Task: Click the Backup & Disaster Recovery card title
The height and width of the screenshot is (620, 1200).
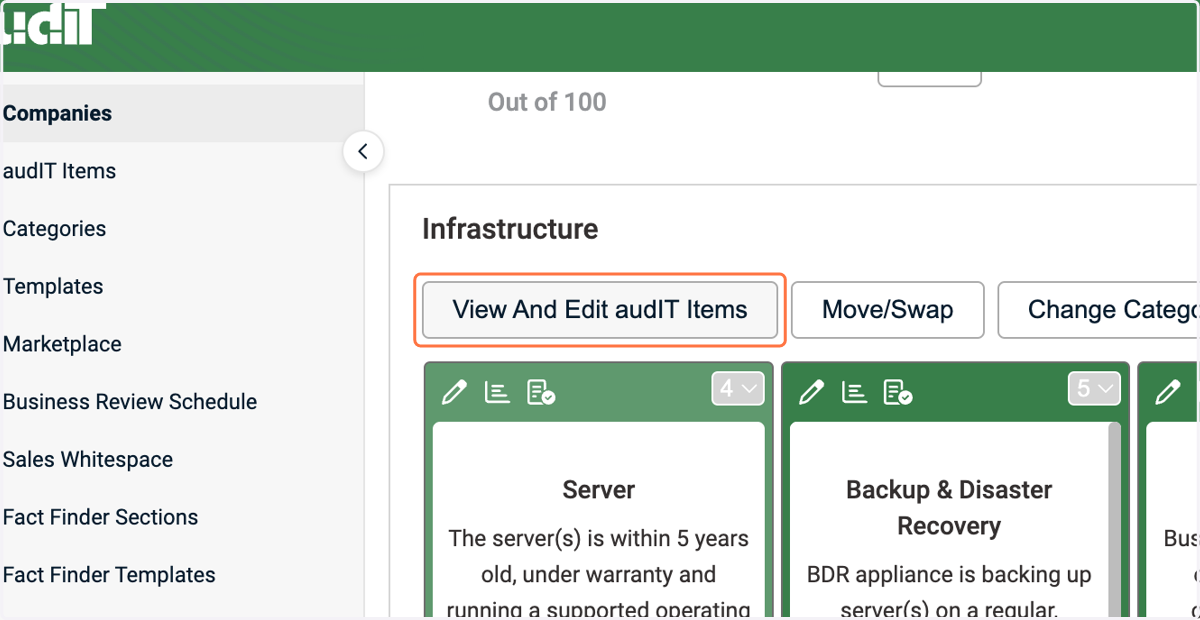Action: pyautogui.click(x=949, y=508)
